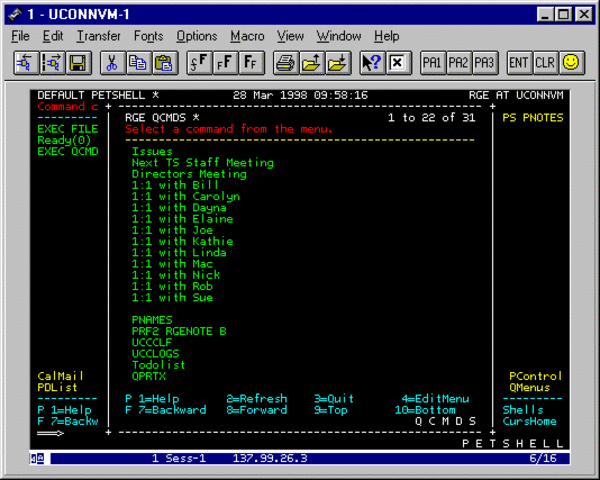Image resolution: width=600 pixels, height=480 pixels.
Task: Click the third font size icon
Action: tap(251, 63)
